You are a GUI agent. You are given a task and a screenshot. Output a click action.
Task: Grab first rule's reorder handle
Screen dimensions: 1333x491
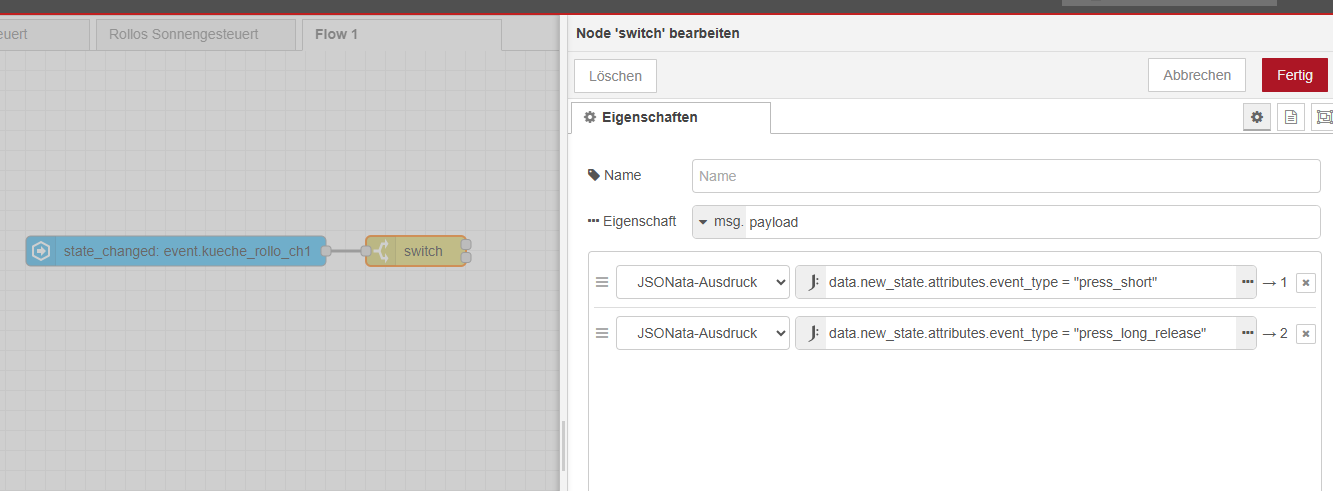(602, 283)
